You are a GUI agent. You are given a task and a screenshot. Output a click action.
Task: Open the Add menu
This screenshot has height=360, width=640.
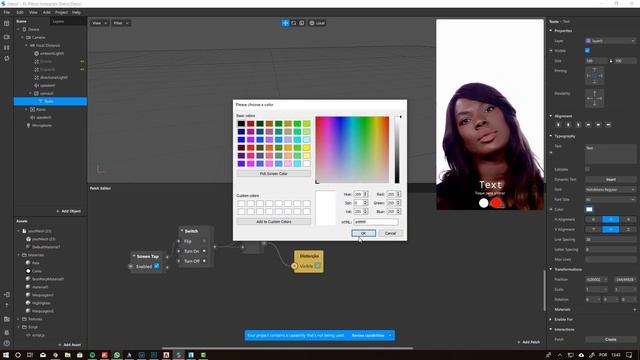click(47, 12)
